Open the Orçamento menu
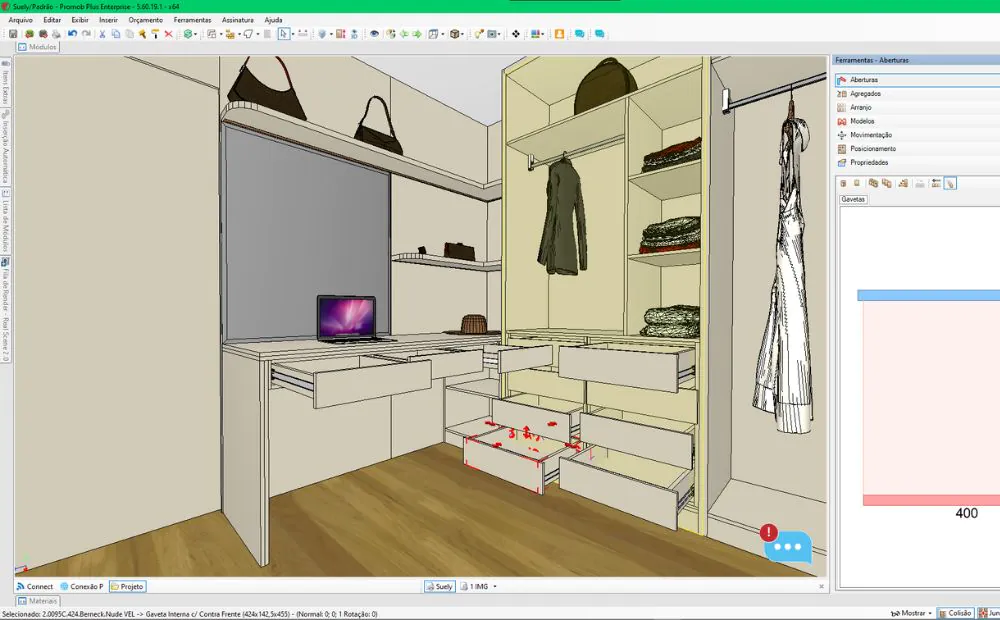The image size is (1000, 620). tap(145, 20)
